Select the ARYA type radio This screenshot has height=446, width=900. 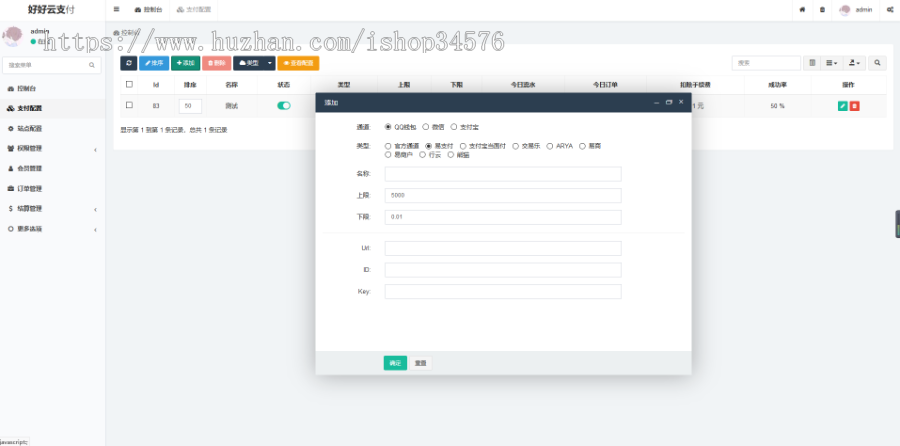pyautogui.click(x=550, y=146)
